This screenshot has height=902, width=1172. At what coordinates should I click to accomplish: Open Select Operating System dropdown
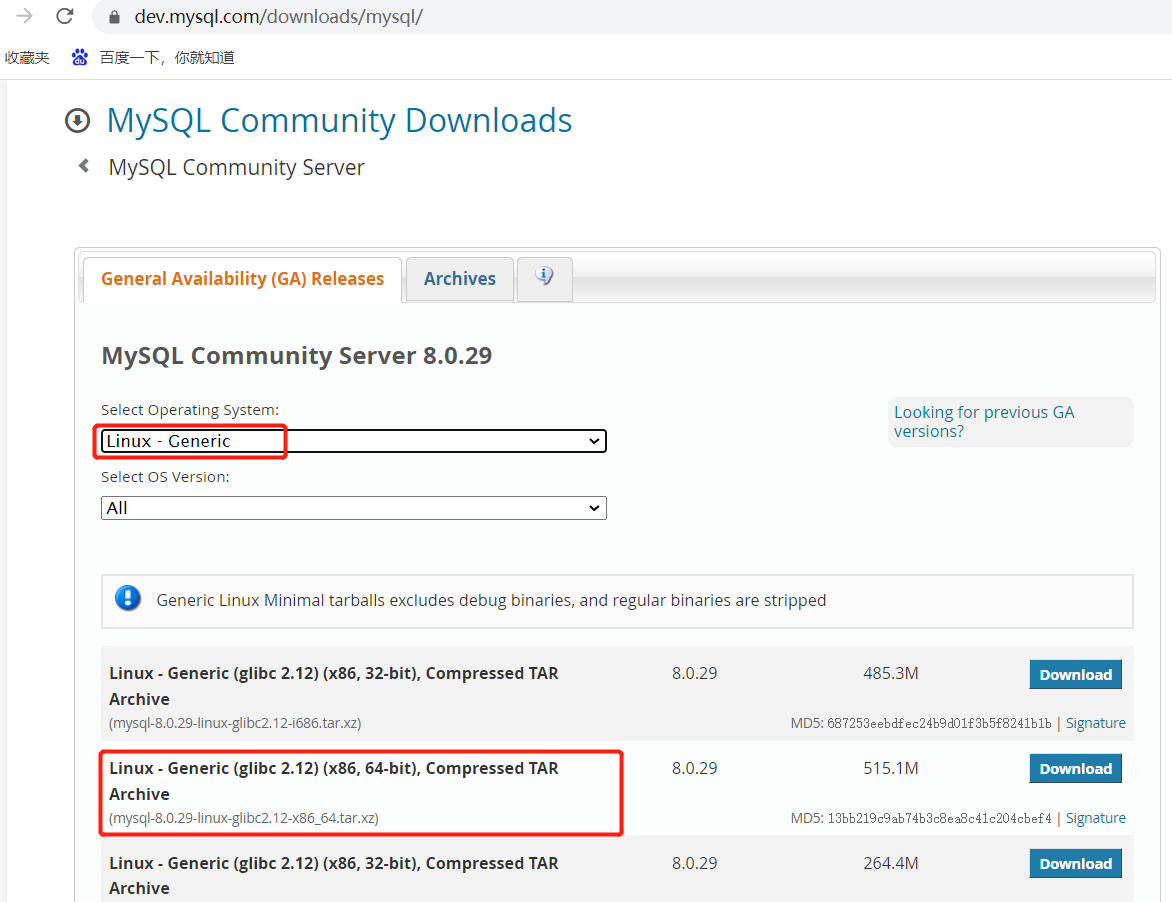(354, 441)
